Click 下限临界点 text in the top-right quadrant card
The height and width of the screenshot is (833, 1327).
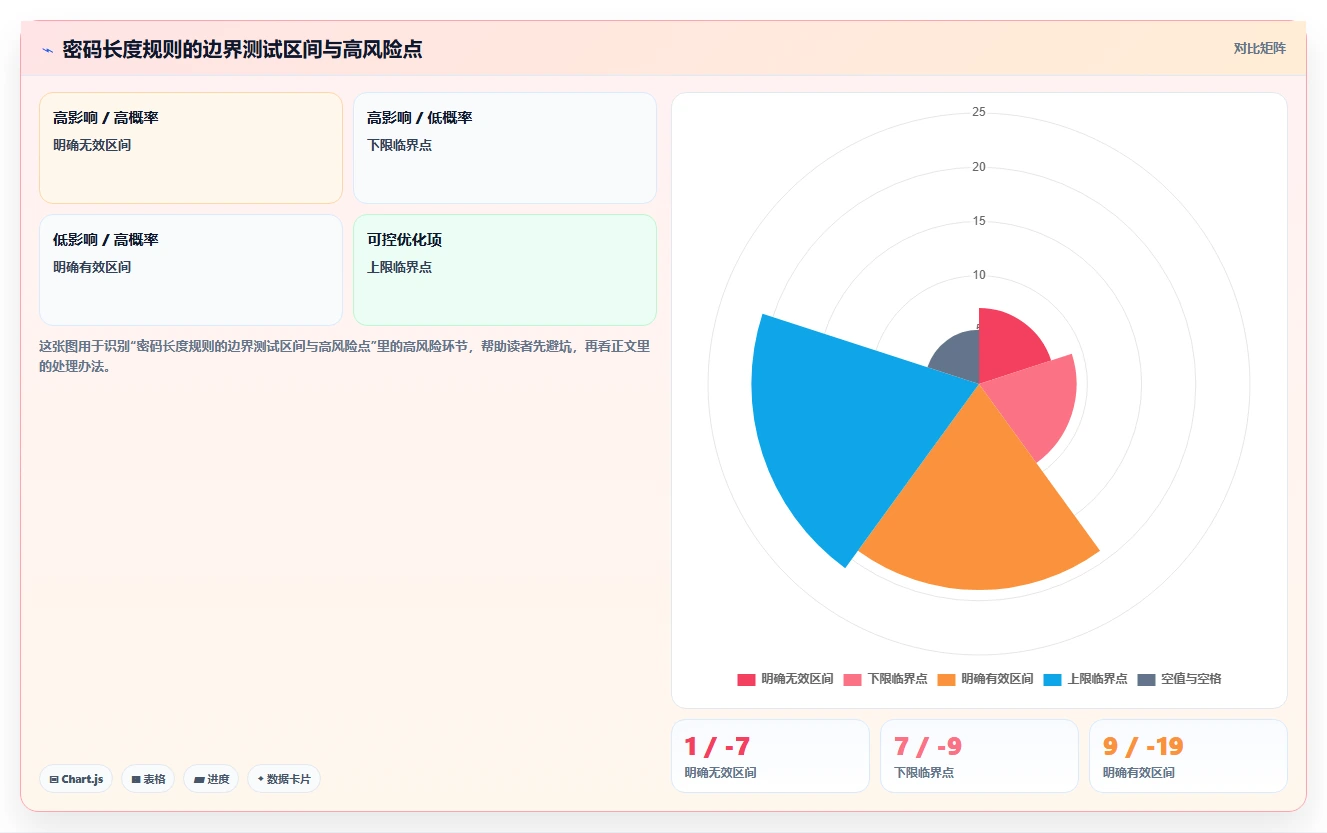[x=399, y=145]
